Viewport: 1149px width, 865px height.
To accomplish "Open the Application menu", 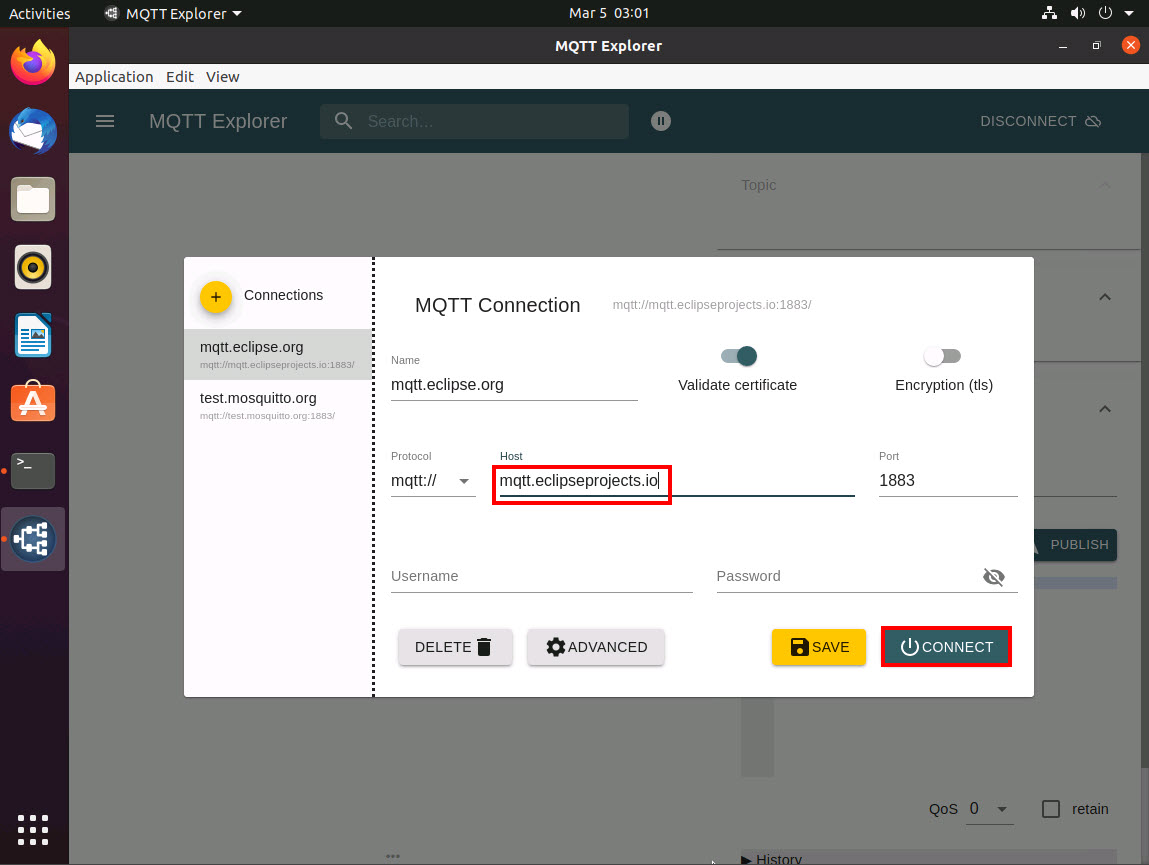I will [x=114, y=77].
